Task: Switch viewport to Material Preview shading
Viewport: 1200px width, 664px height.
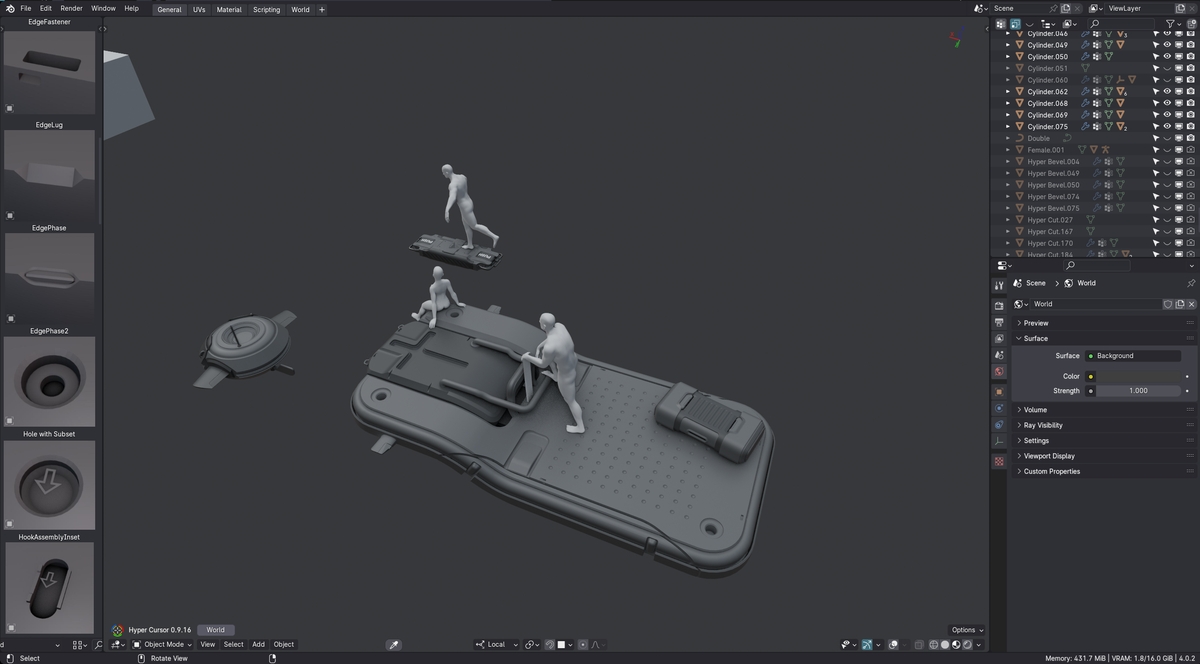Action: point(956,645)
